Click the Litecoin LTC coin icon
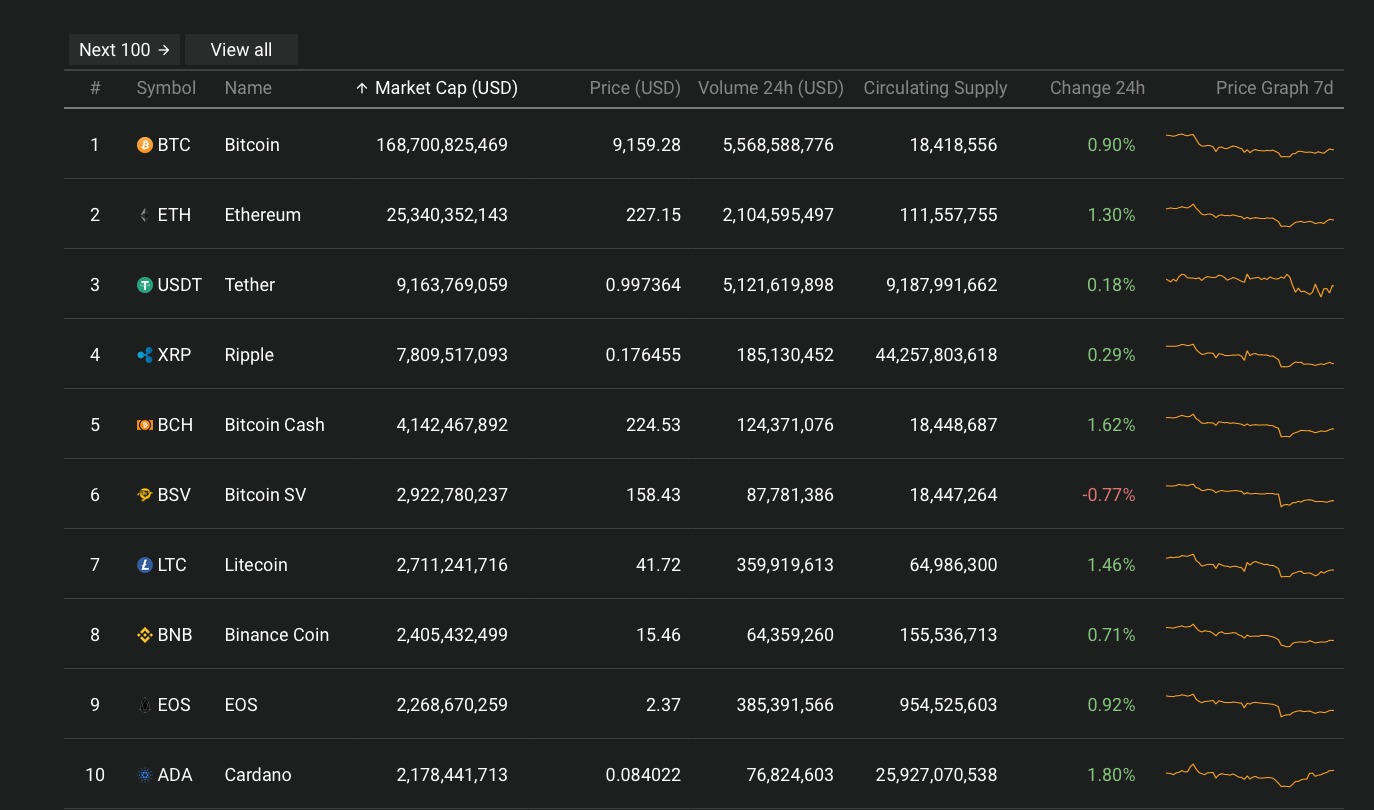The height and width of the screenshot is (810, 1374). (x=145, y=565)
